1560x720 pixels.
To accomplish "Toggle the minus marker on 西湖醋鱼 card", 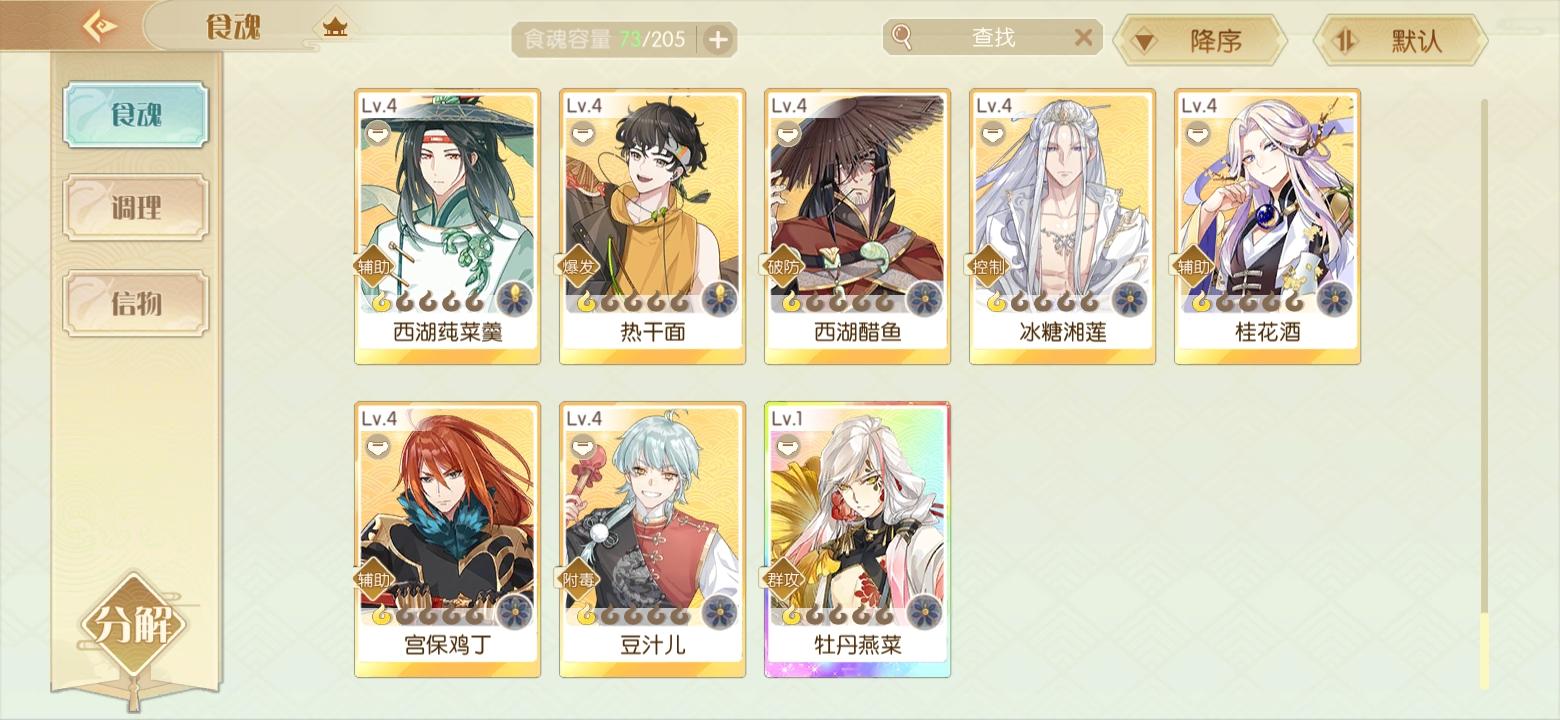I will tap(787, 132).
